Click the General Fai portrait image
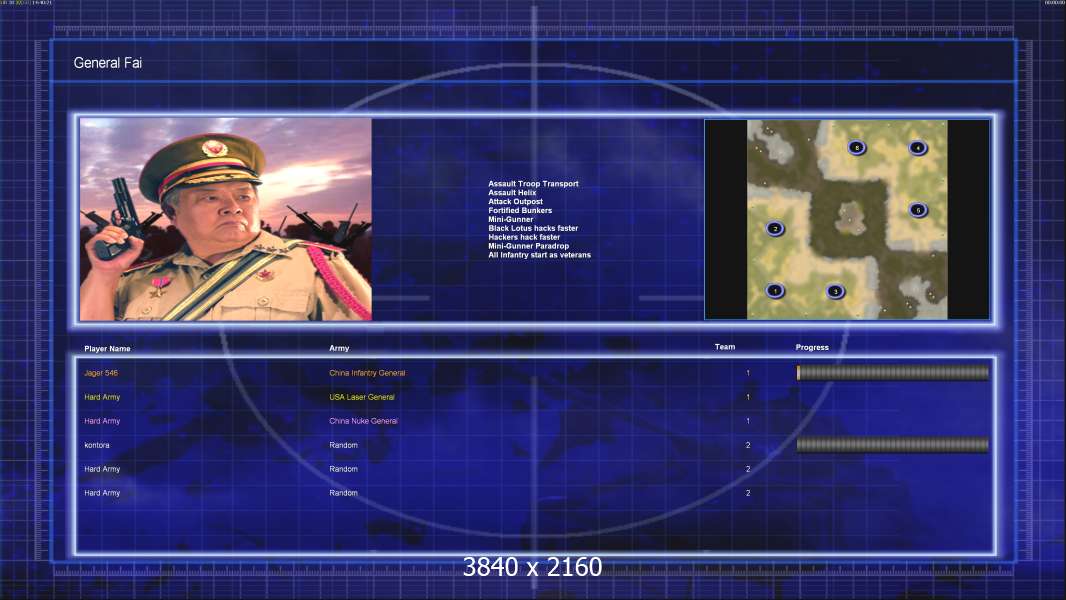Image resolution: width=1066 pixels, height=600 pixels. coord(226,219)
